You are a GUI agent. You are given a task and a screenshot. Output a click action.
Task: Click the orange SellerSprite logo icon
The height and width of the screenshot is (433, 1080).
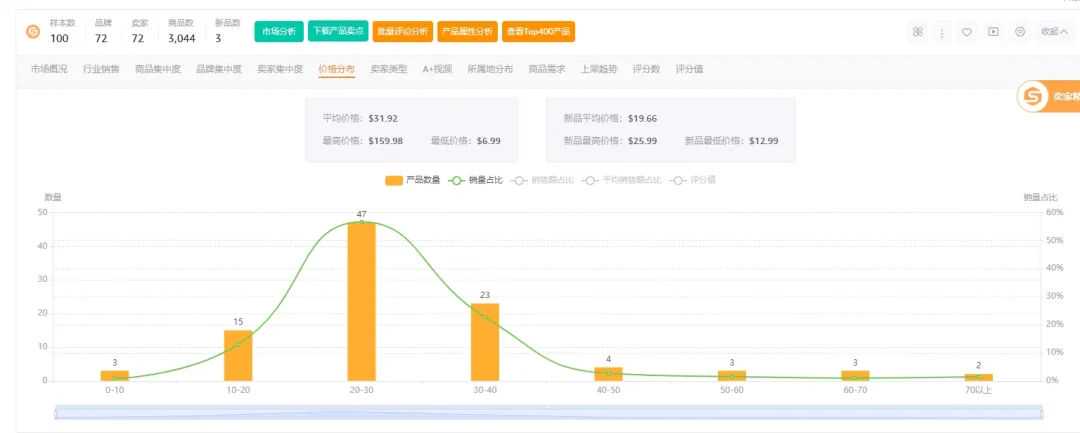pyautogui.click(x=33, y=32)
